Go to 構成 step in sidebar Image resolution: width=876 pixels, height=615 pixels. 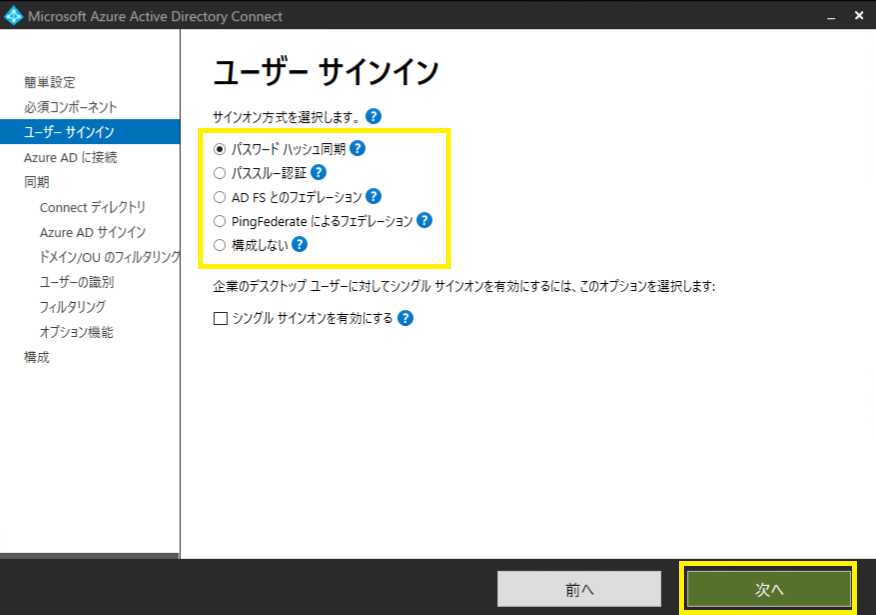click(36, 357)
